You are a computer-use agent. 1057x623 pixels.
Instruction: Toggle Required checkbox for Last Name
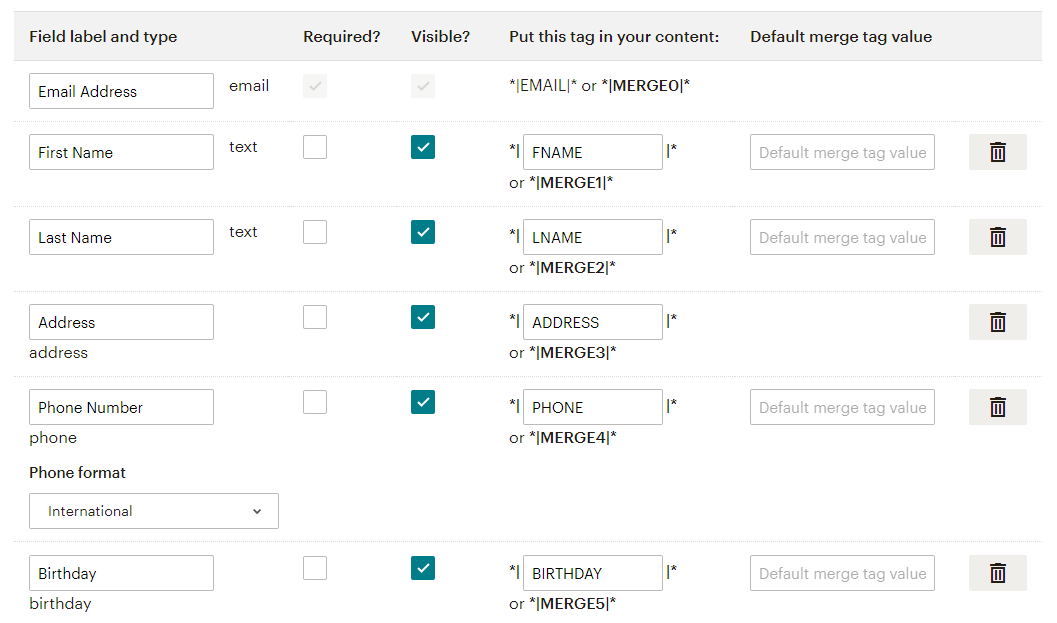click(x=315, y=232)
